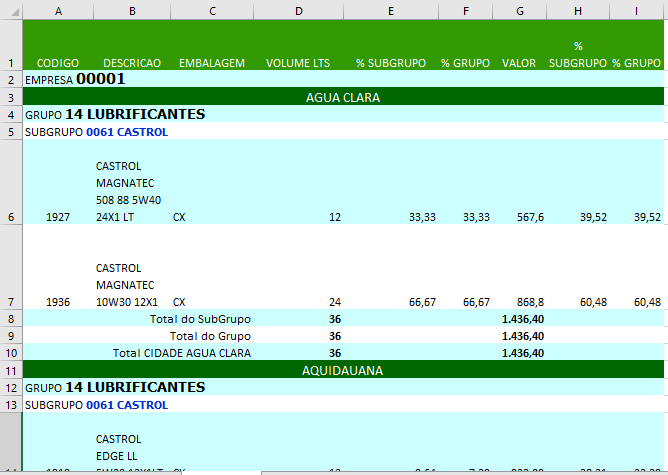Select column A header

point(57,10)
